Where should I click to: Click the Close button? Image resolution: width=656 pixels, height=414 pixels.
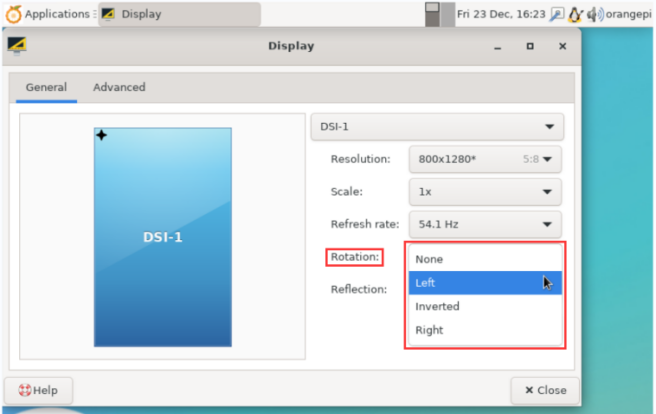pos(545,391)
